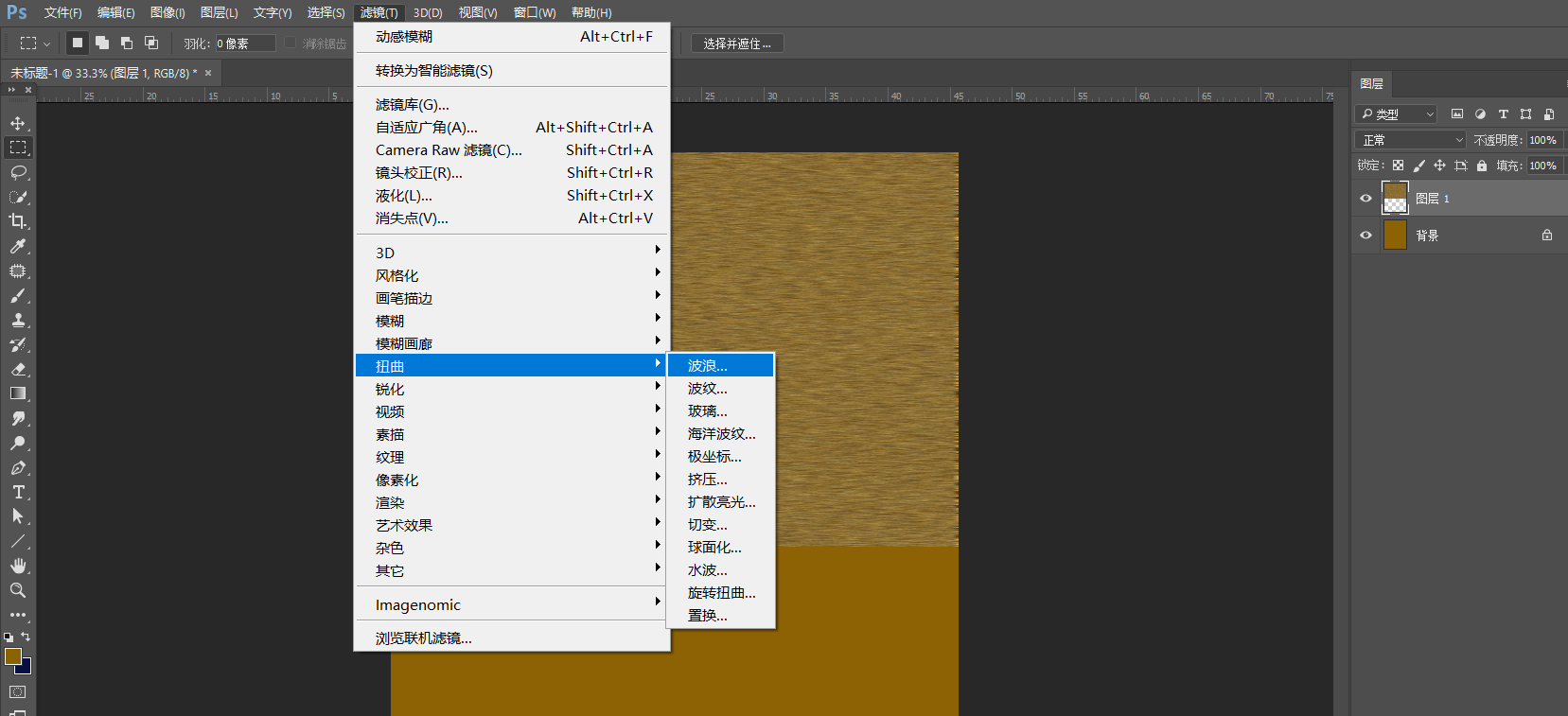Toggle lock image pixels brush icon

(1418, 166)
